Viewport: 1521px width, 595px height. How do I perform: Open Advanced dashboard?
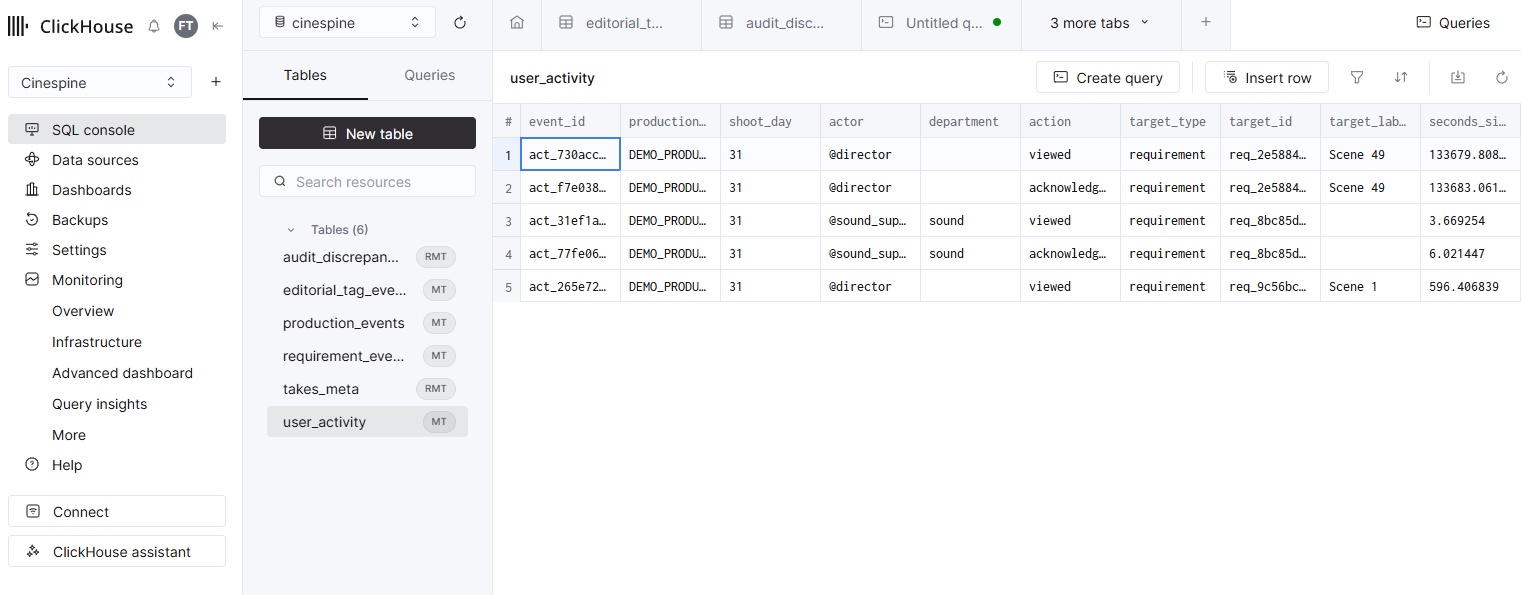(x=122, y=373)
